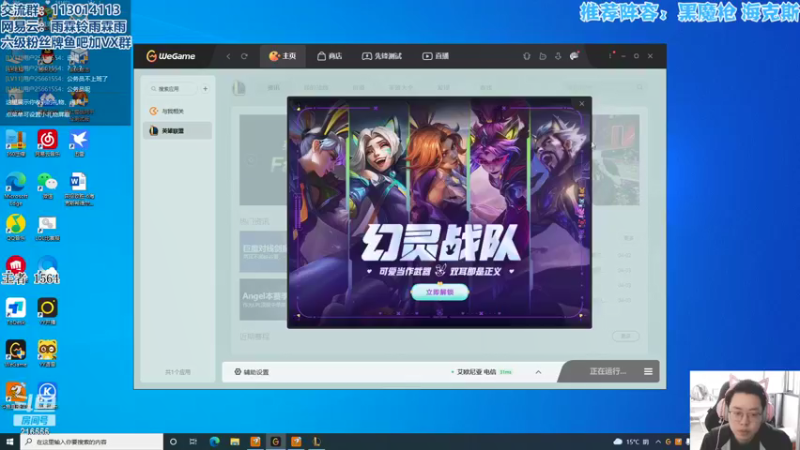Select 与我相关 in the sidebar

[x=177, y=111]
